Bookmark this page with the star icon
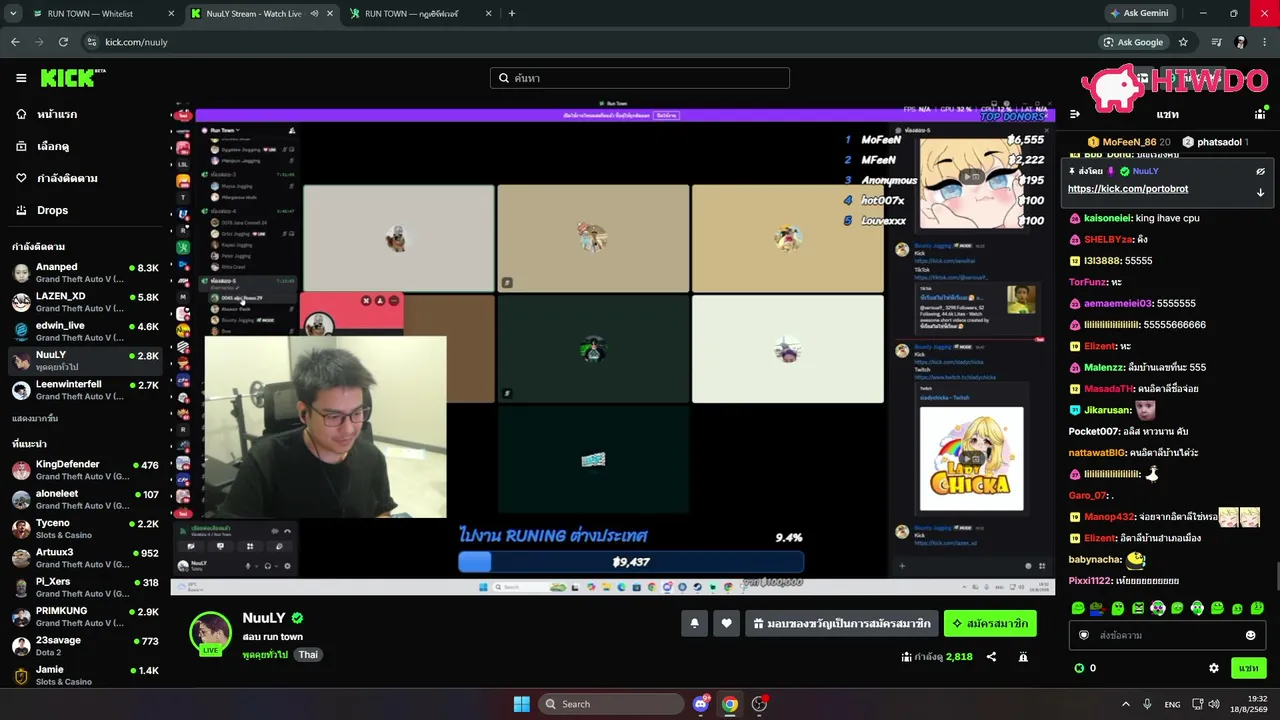The image size is (1280, 720). click(1183, 42)
